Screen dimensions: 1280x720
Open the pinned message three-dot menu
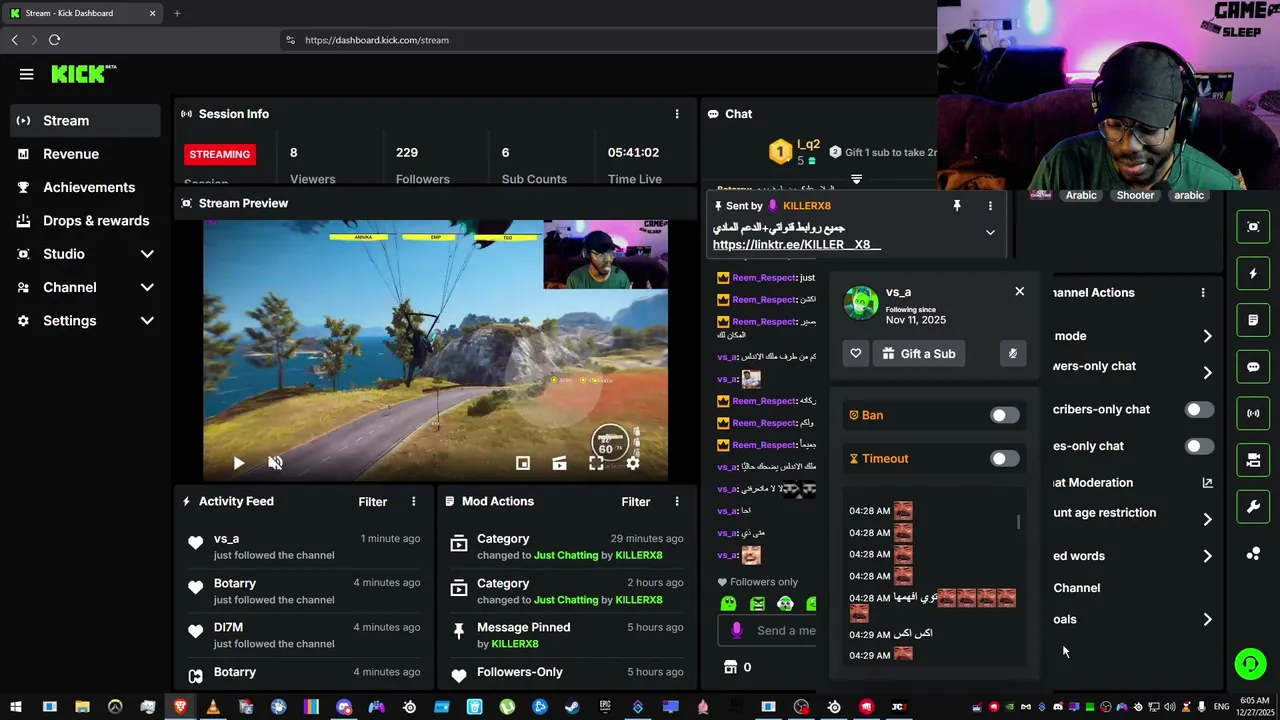[990, 206]
